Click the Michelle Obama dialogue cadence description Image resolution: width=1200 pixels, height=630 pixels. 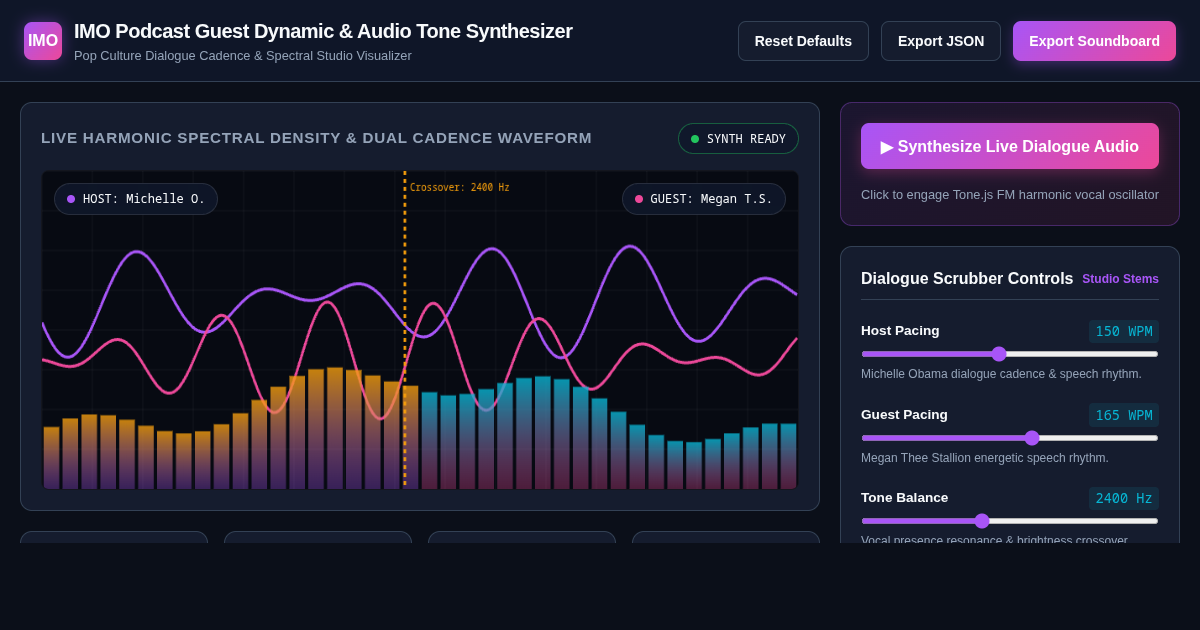click(x=1001, y=374)
